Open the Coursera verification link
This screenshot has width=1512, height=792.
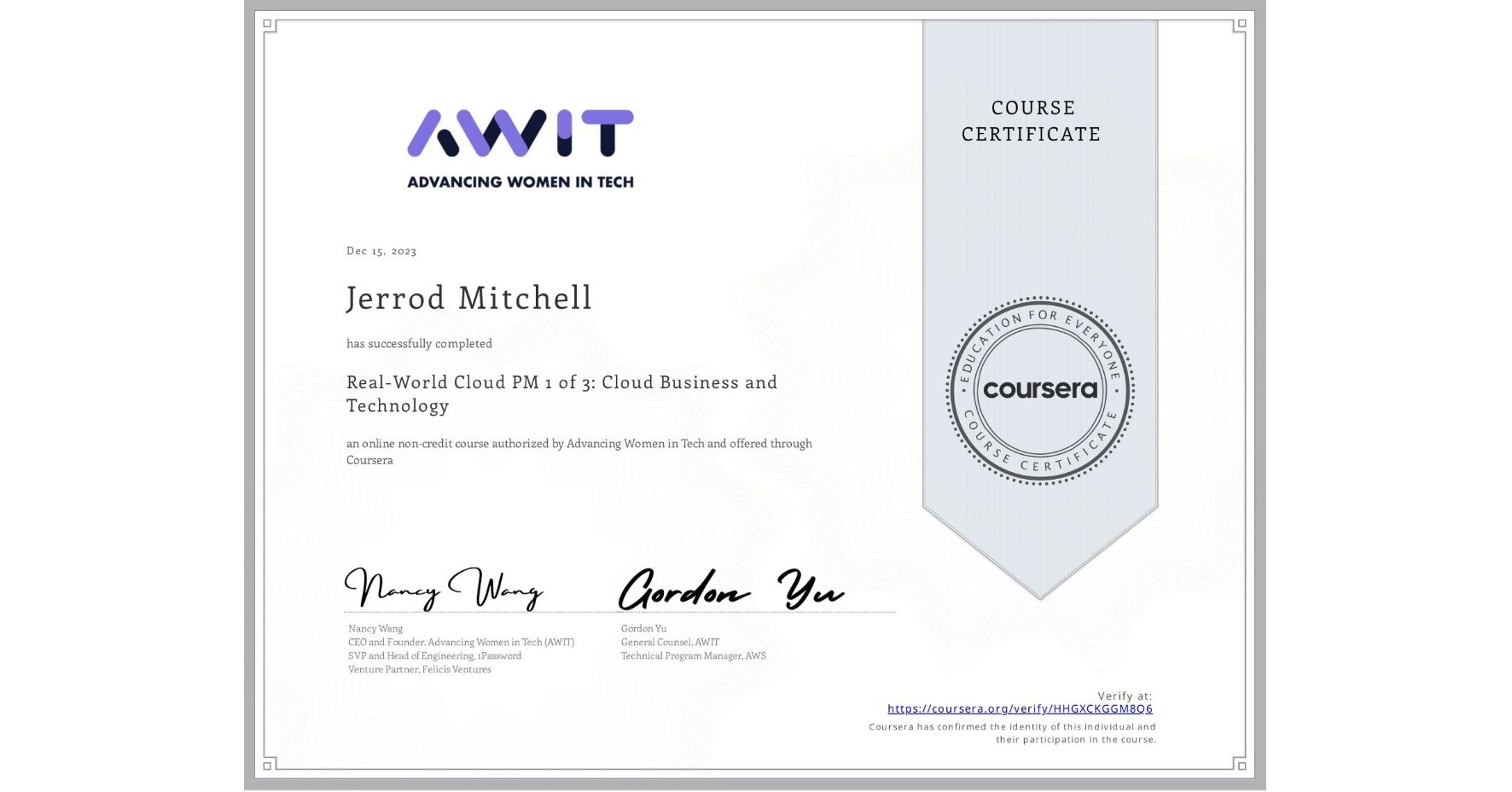point(1021,708)
